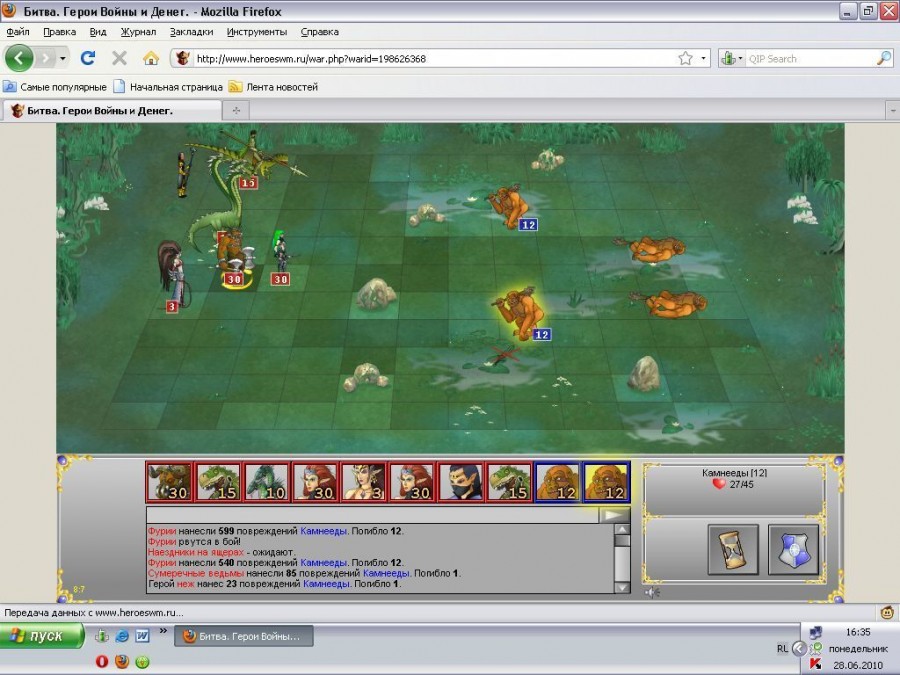Image resolution: width=900 pixels, height=675 pixels.
Task: Launch Opera from quick launch
Action: tap(102, 661)
